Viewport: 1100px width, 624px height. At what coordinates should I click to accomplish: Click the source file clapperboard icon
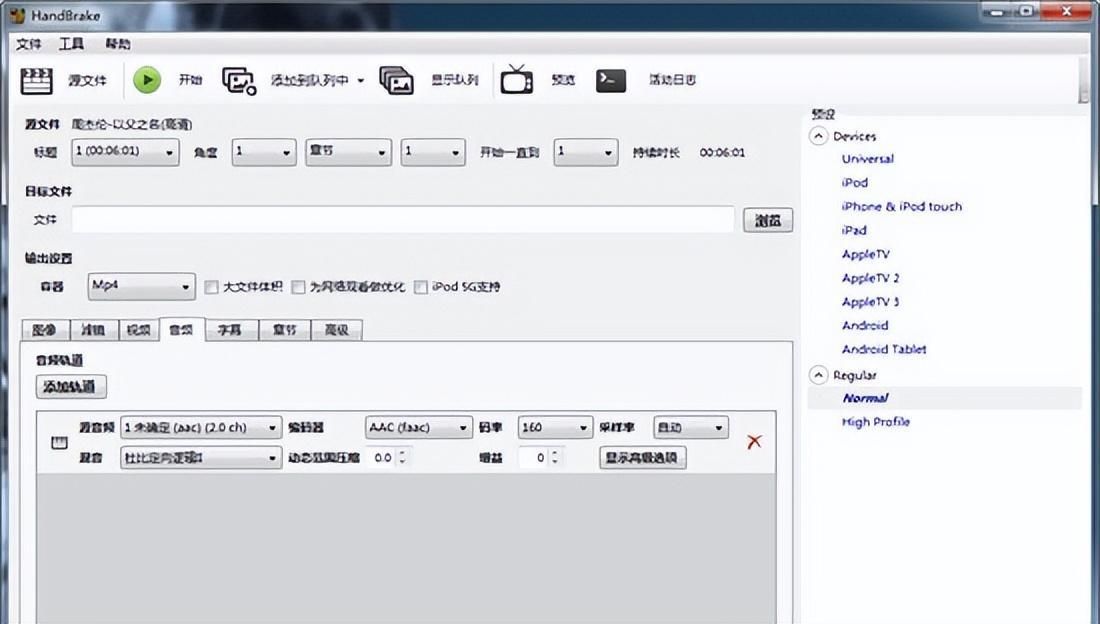point(36,81)
